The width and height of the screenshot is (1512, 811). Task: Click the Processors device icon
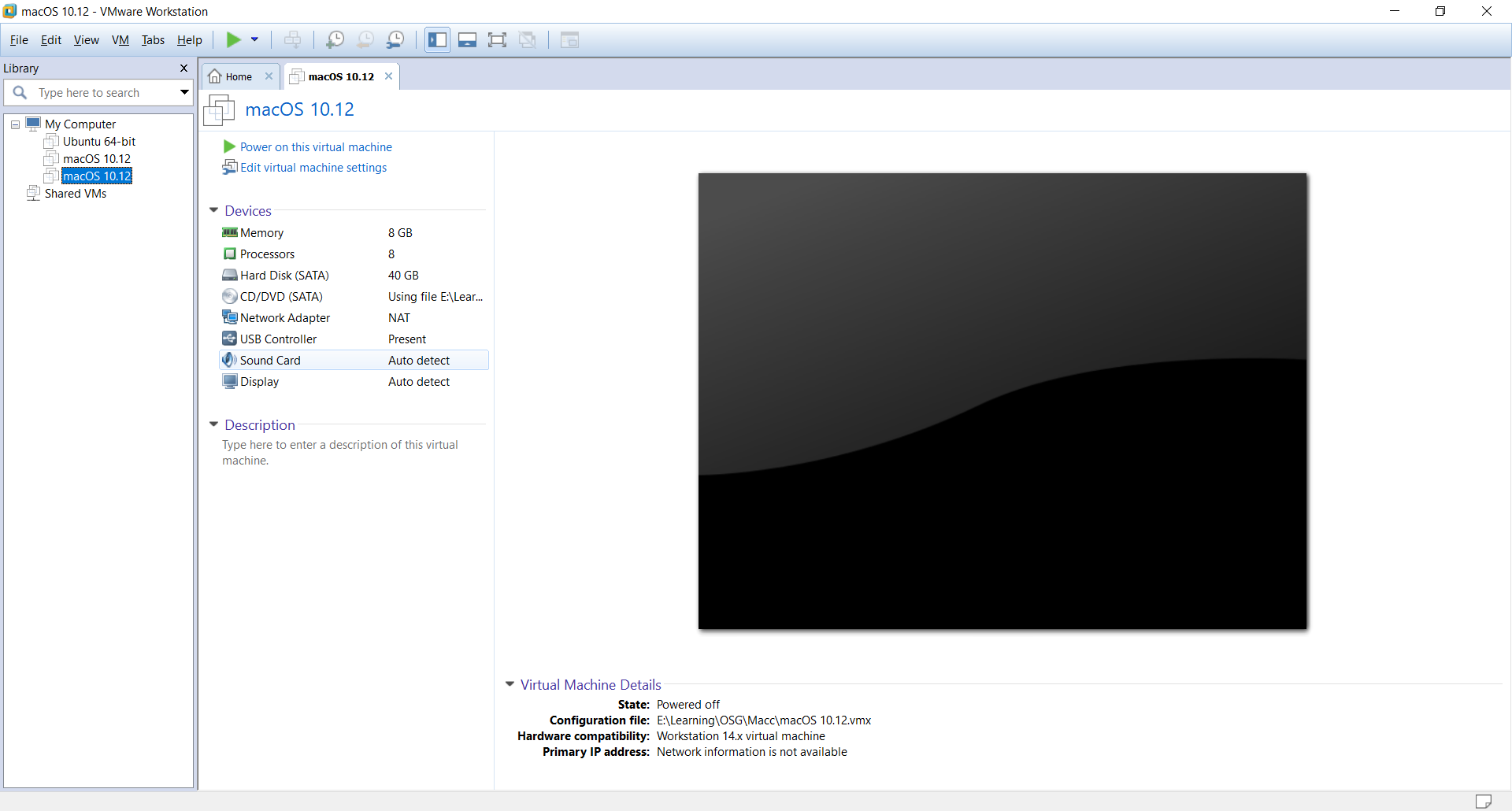tap(230, 254)
